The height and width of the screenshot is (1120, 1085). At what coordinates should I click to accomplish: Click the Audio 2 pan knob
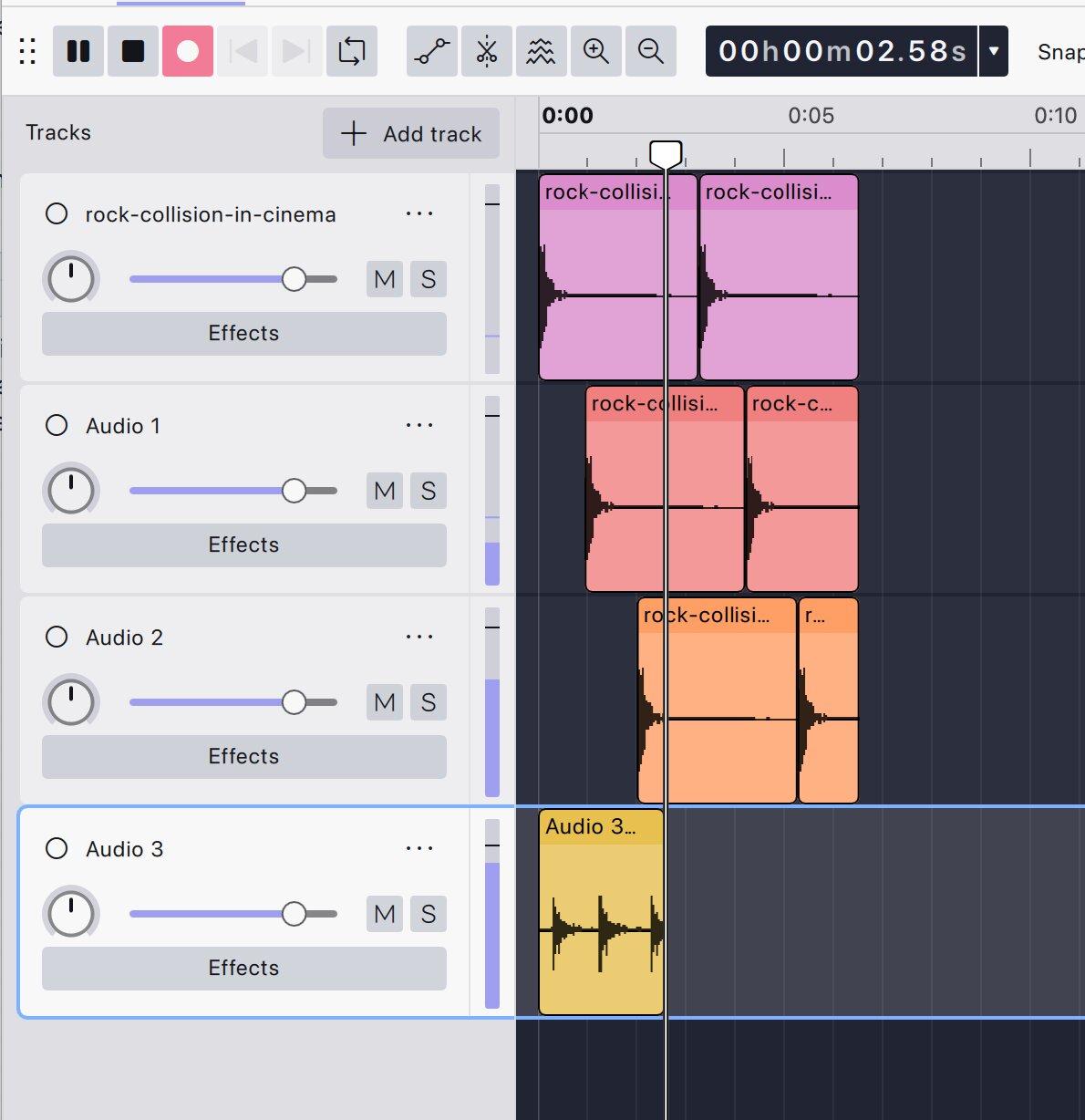[71, 702]
